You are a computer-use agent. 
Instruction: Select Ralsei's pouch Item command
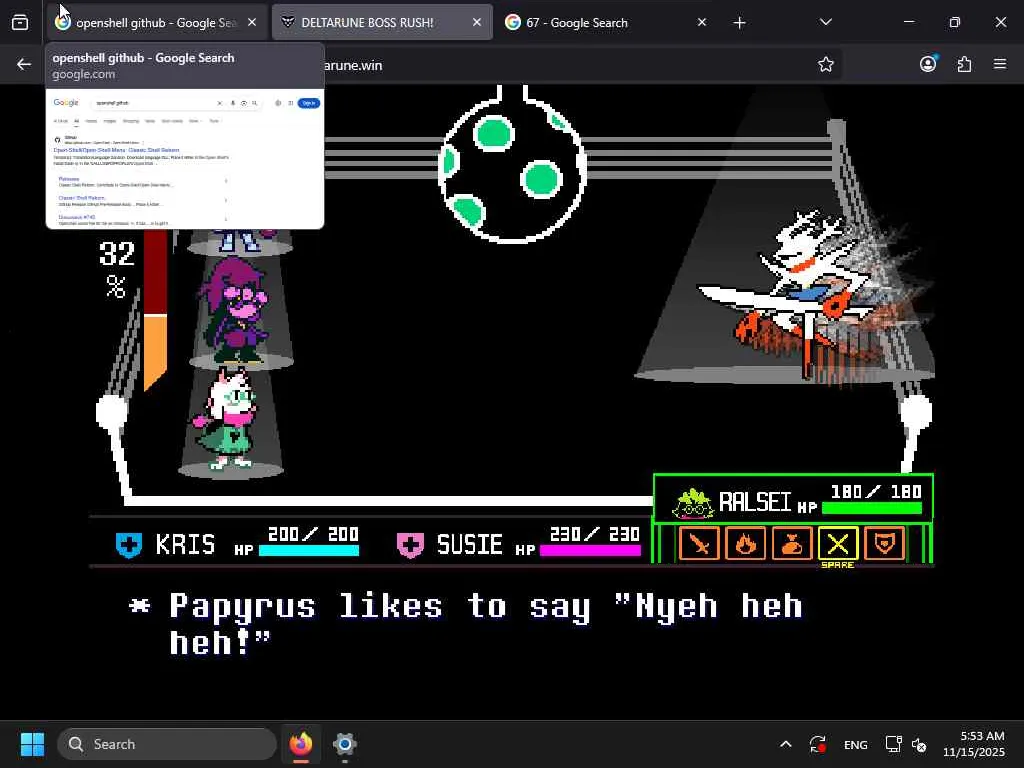(792, 543)
